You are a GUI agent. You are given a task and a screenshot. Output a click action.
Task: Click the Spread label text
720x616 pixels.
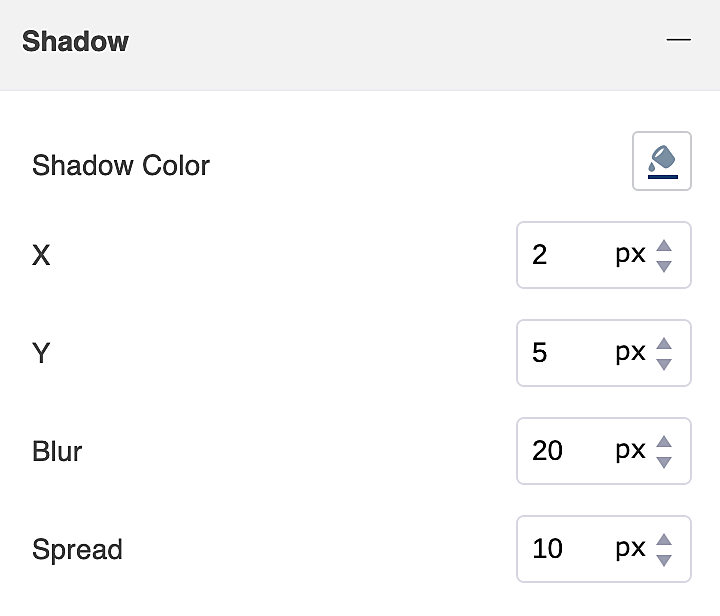pyautogui.click(x=77, y=549)
